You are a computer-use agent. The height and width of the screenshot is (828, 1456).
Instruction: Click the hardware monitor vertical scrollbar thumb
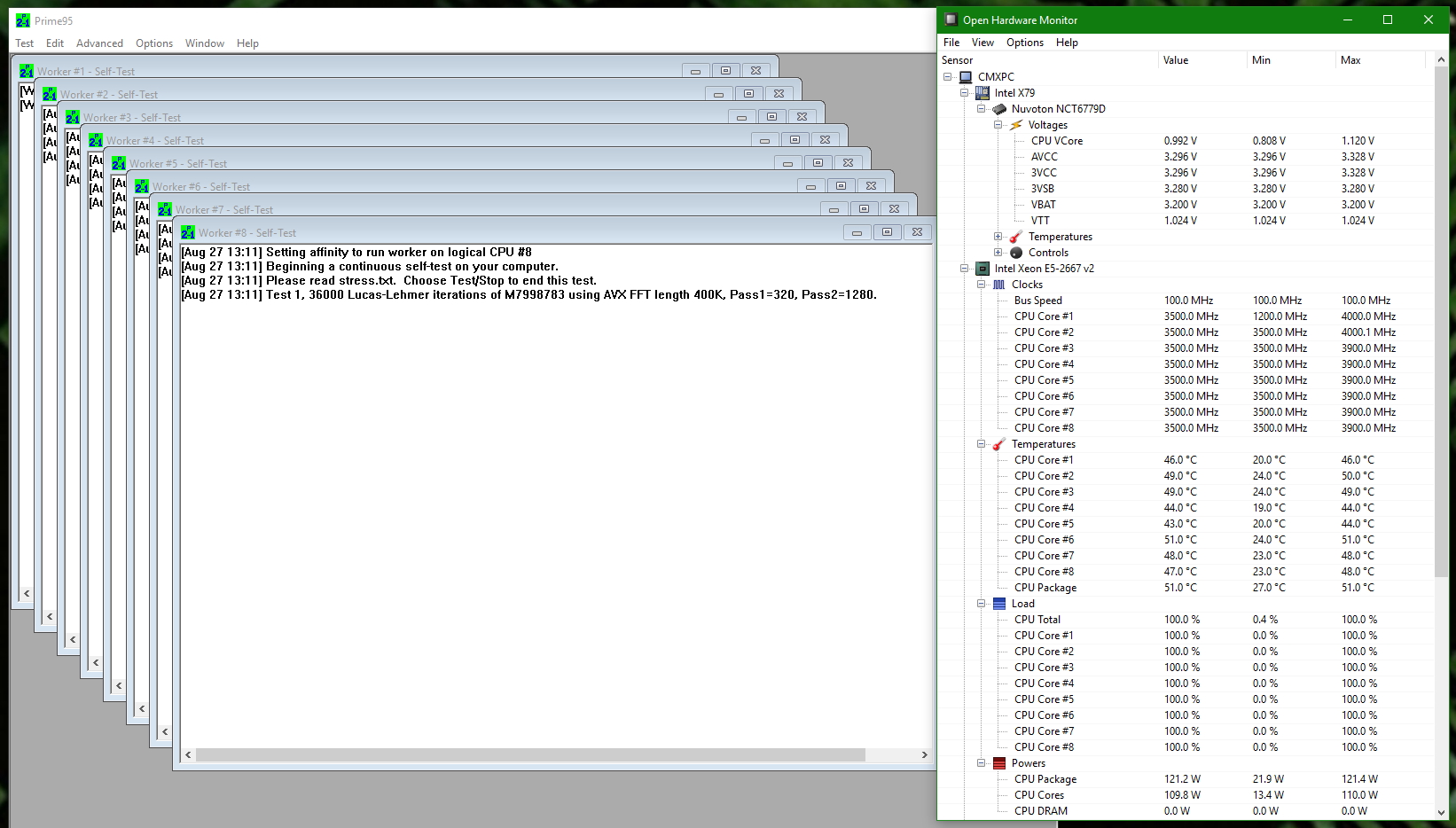point(1441,320)
